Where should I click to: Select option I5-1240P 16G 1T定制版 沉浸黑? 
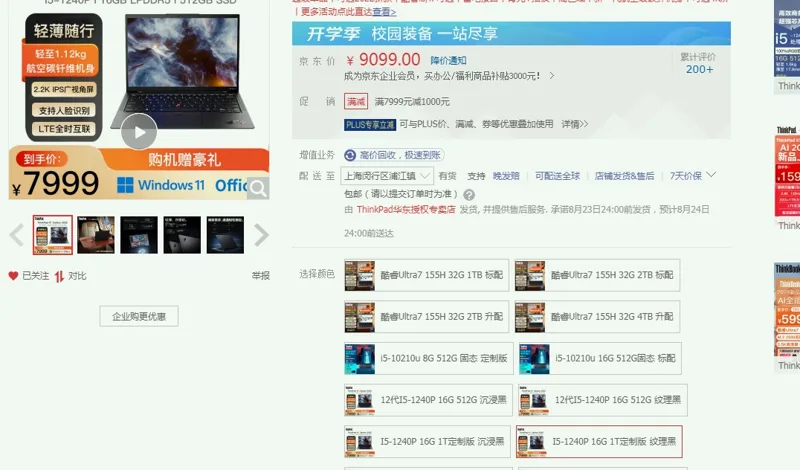[x=427, y=441]
